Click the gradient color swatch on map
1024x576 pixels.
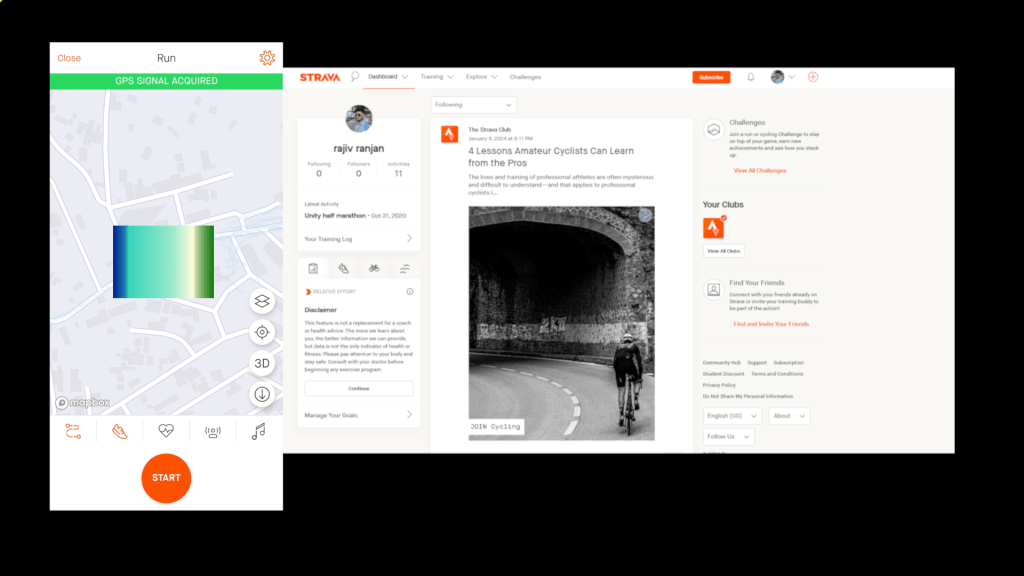[163, 262]
